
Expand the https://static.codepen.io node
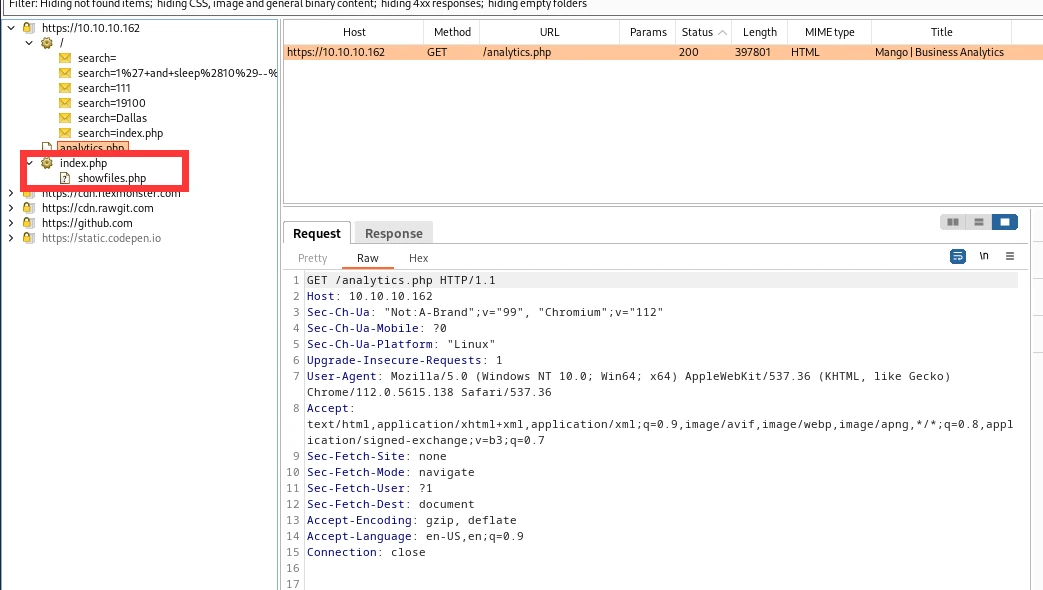(x=11, y=238)
